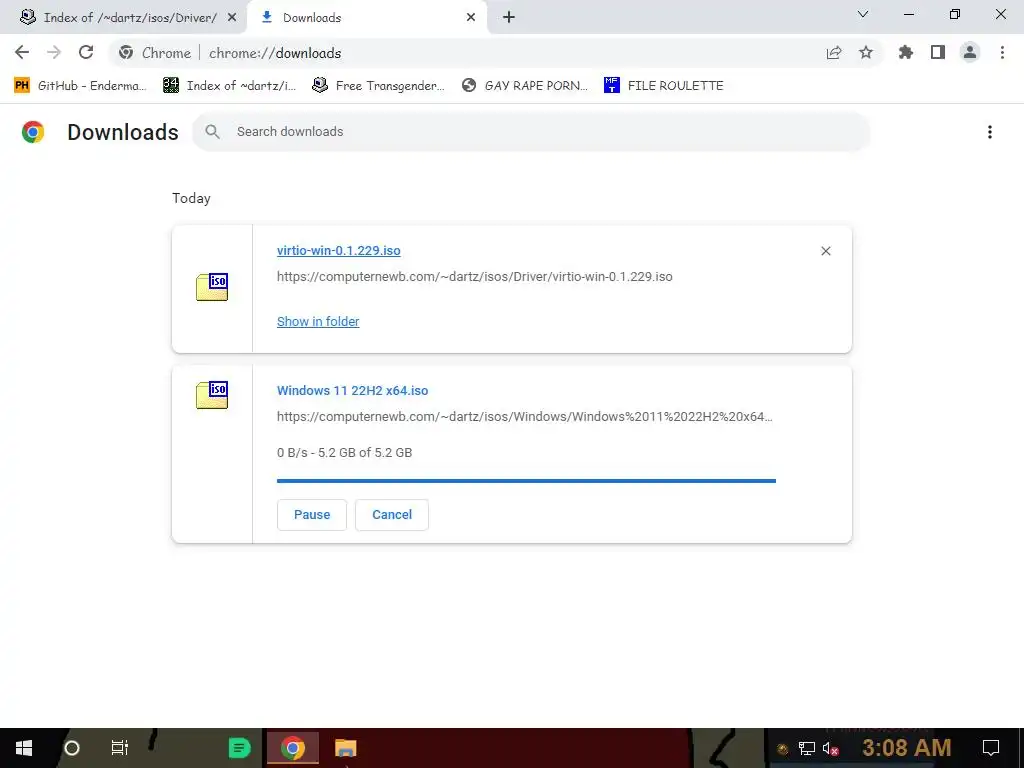
Task: Open the tab search chevron
Action: pos(863,14)
